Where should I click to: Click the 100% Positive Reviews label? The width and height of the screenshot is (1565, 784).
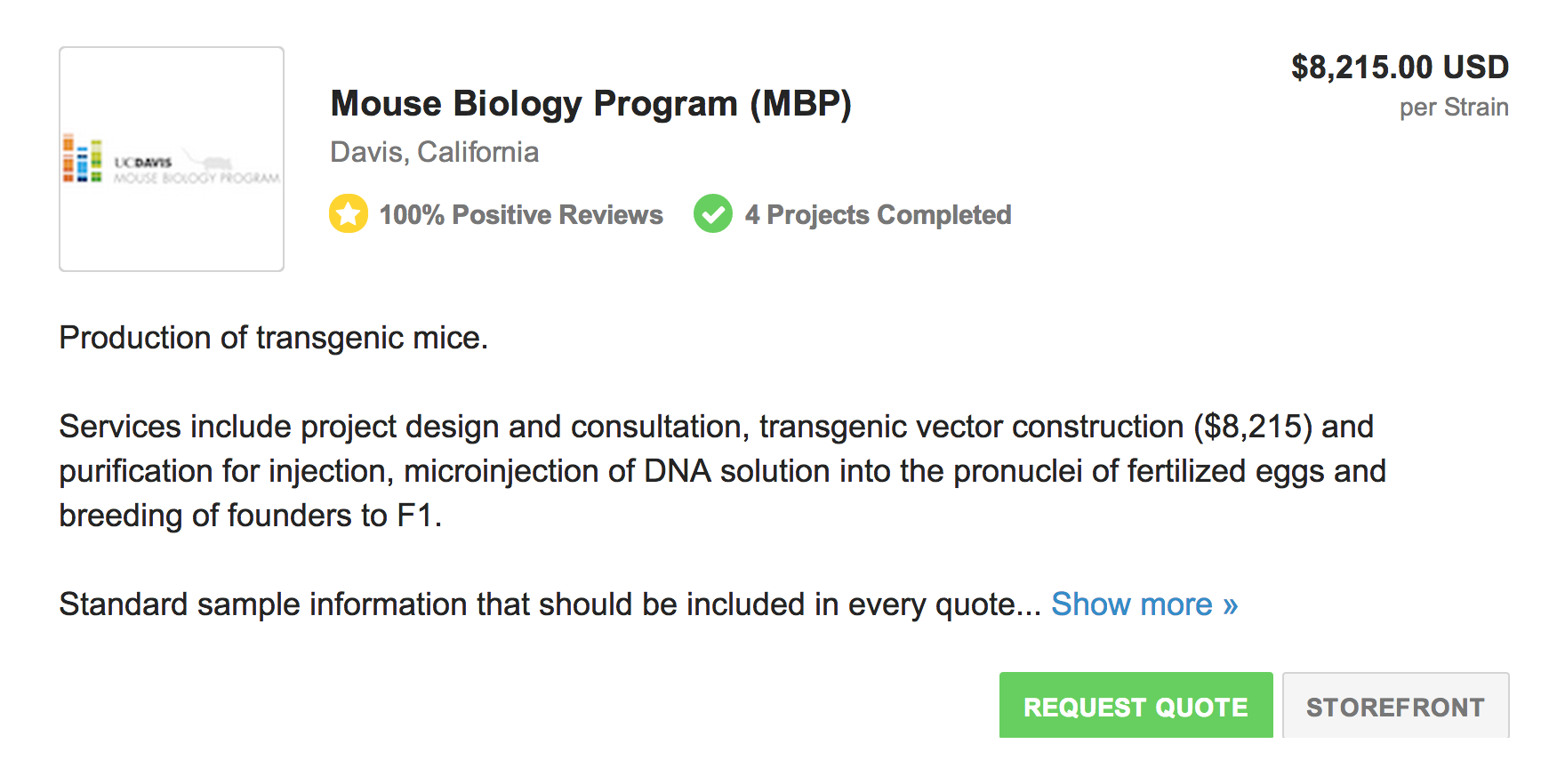tap(521, 215)
